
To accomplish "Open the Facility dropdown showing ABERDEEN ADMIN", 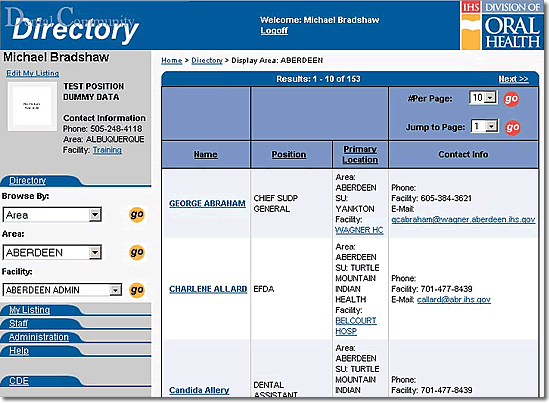I will point(62,290).
